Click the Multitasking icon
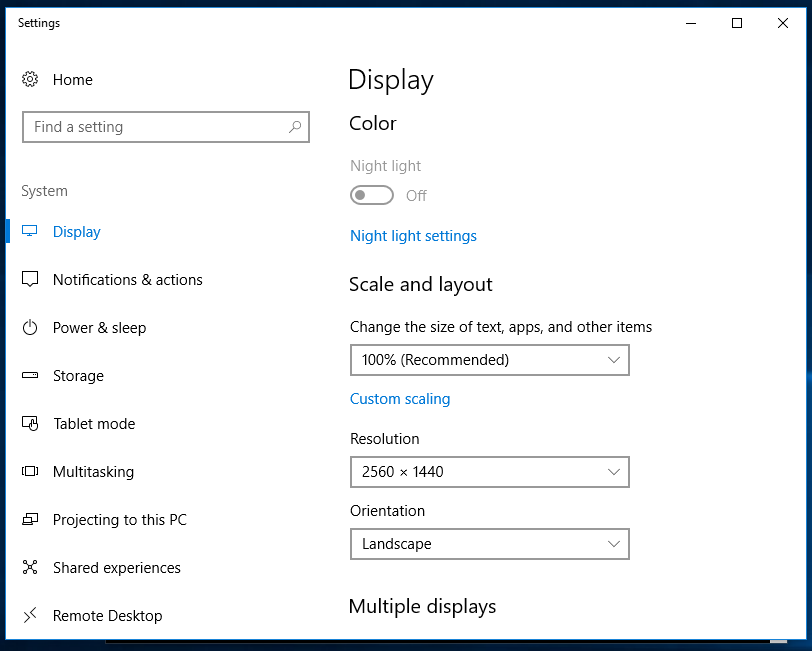Screen dimensions: 812x651 [30, 472]
